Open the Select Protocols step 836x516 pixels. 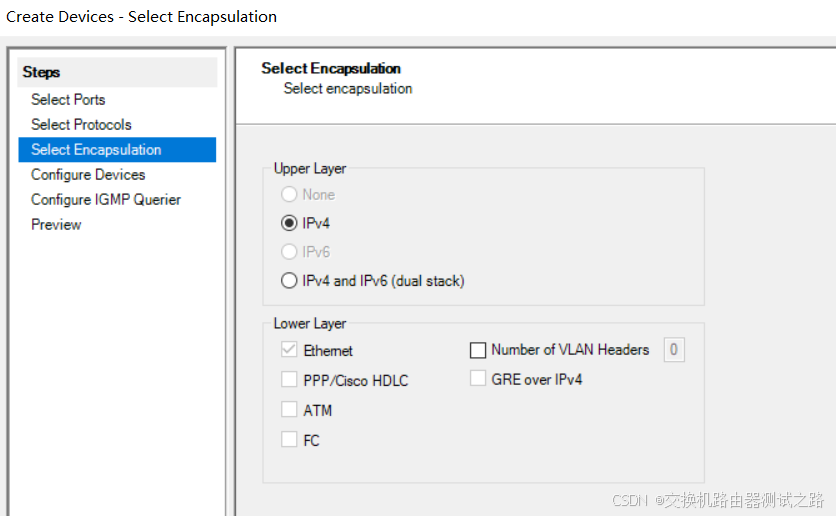click(x=81, y=125)
